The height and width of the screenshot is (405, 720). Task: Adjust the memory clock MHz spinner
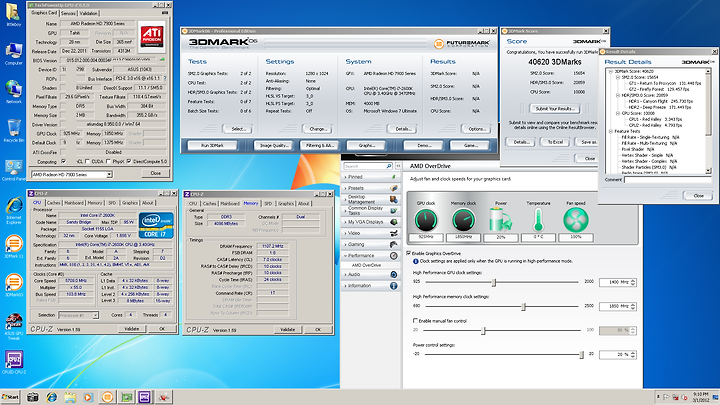click(x=633, y=306)
